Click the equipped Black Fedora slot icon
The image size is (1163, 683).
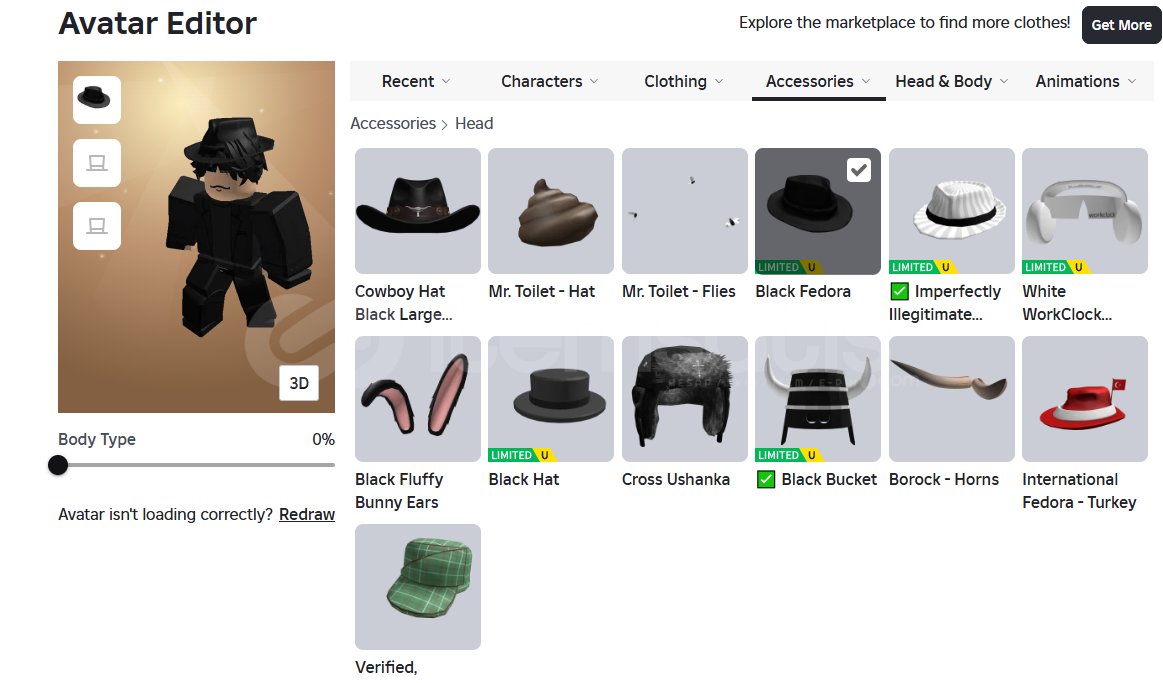pos(96,100)
